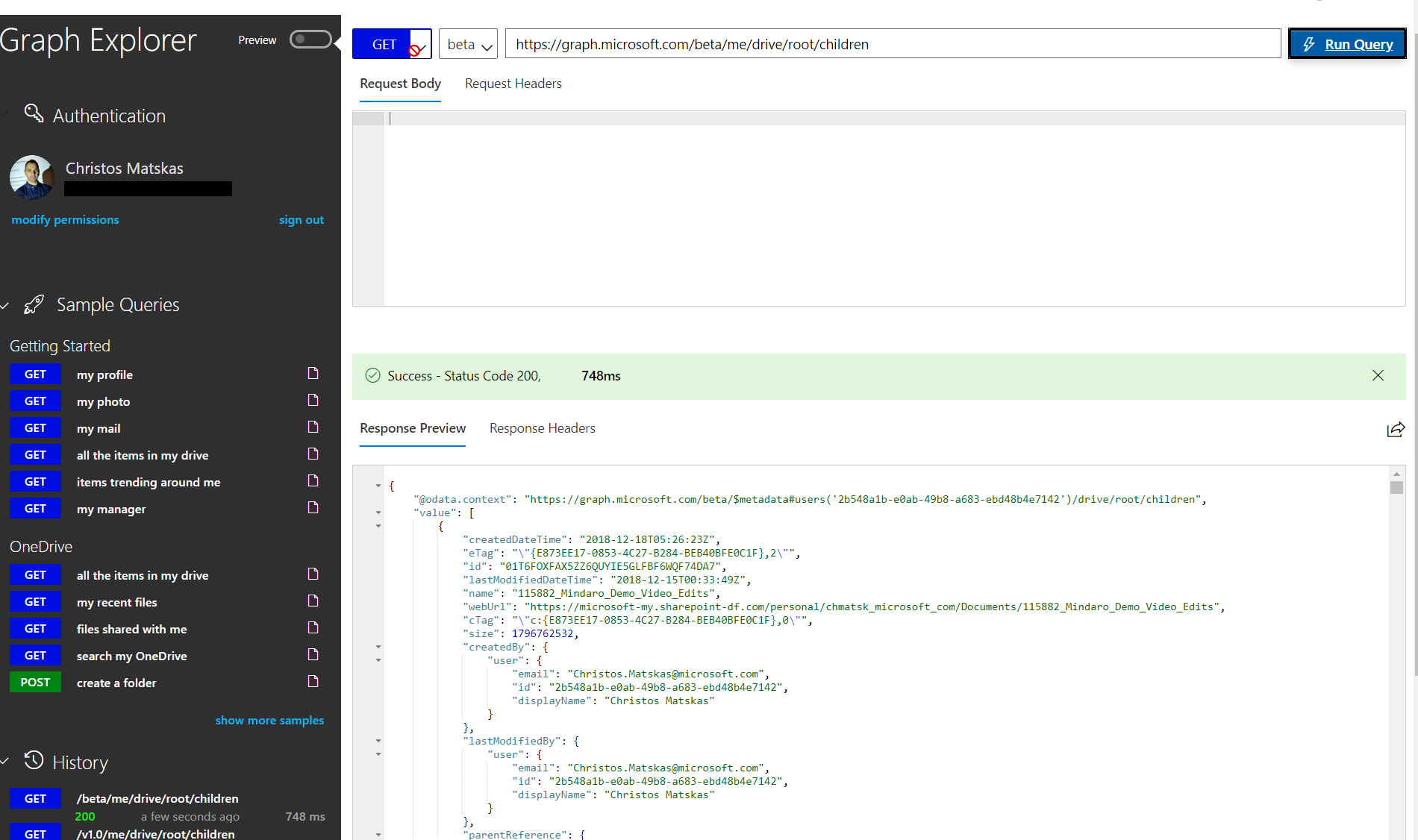Click POST badge for 'create a folder'
The height and width of the screenshot is (840, 1418).
tap(35, 682)
